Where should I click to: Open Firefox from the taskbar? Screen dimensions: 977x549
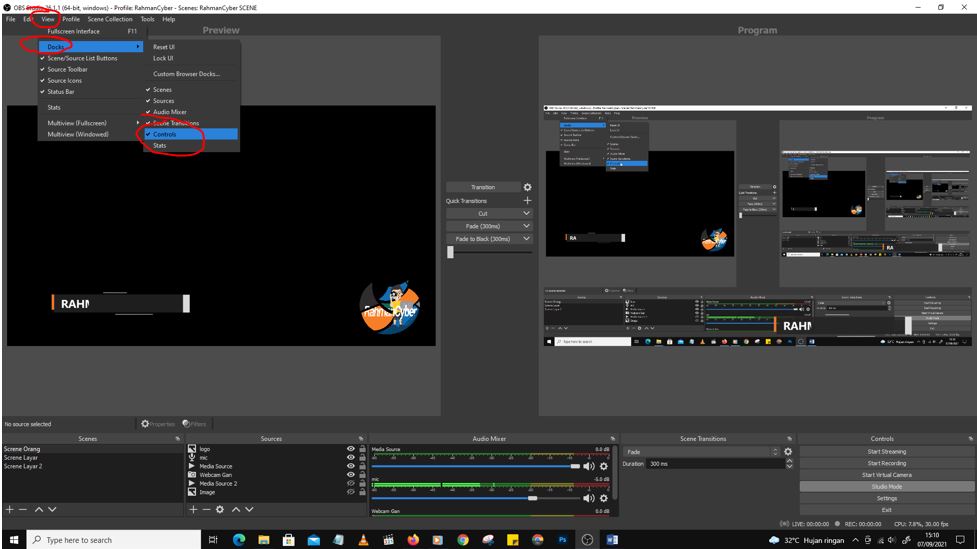[413, 540]
